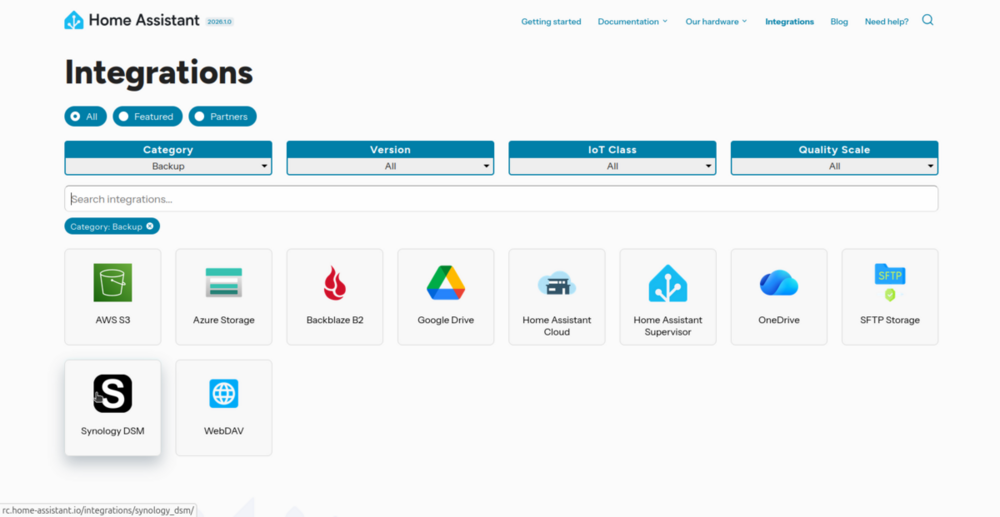The height and width of the screenshot is (517, 1000).
Task: Open the Integrations nav item
Action: (x=790, y=22)
